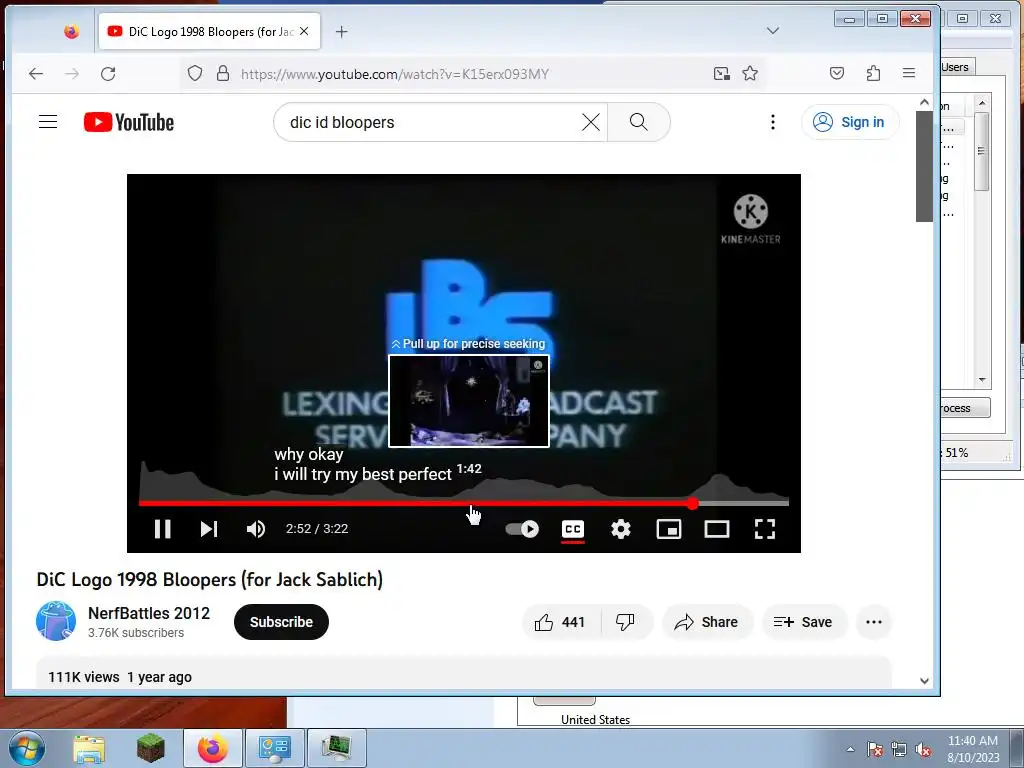Open the taskbar clock showing 11:40 AM
This screenshot has width=1024, height=768.
[972, 749]
